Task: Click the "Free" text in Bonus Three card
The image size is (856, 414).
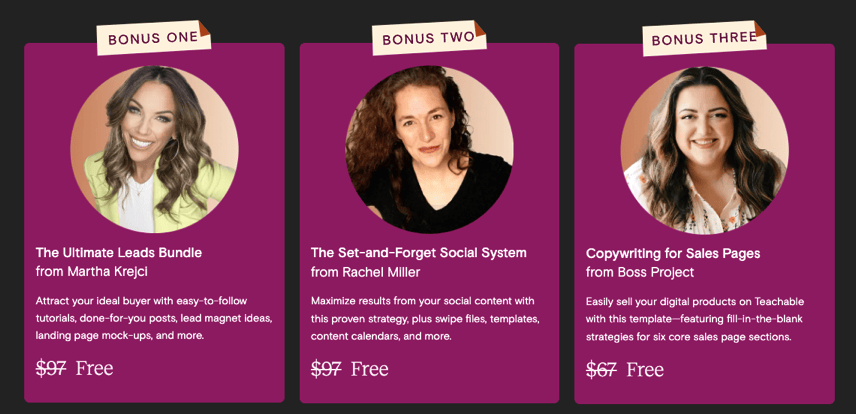Action: coord(645,369)
